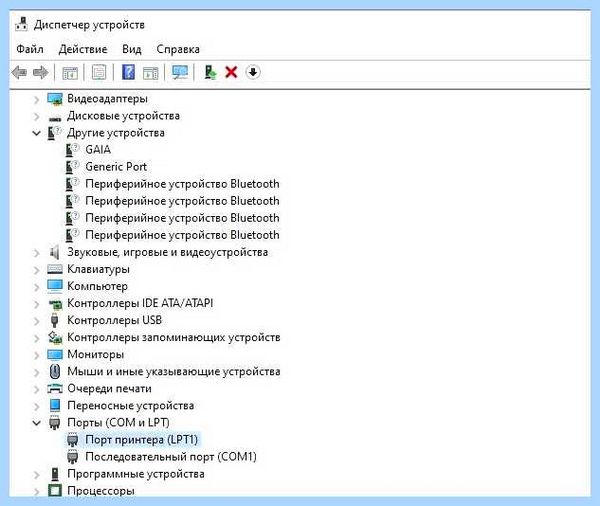Click the Контроллеры запоминающих устройств icon
The image size is (600, 506).
[55, 337]
